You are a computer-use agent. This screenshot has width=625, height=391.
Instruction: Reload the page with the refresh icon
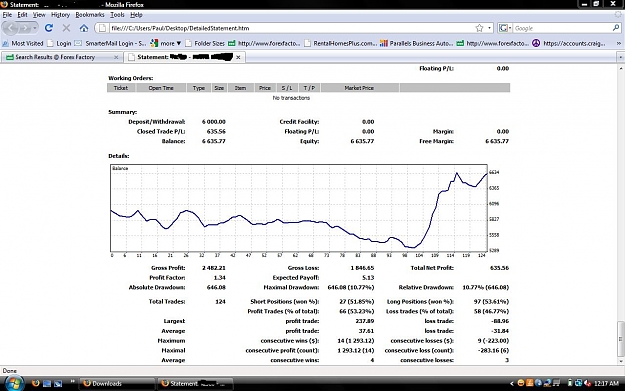click(x=49, y=28)
